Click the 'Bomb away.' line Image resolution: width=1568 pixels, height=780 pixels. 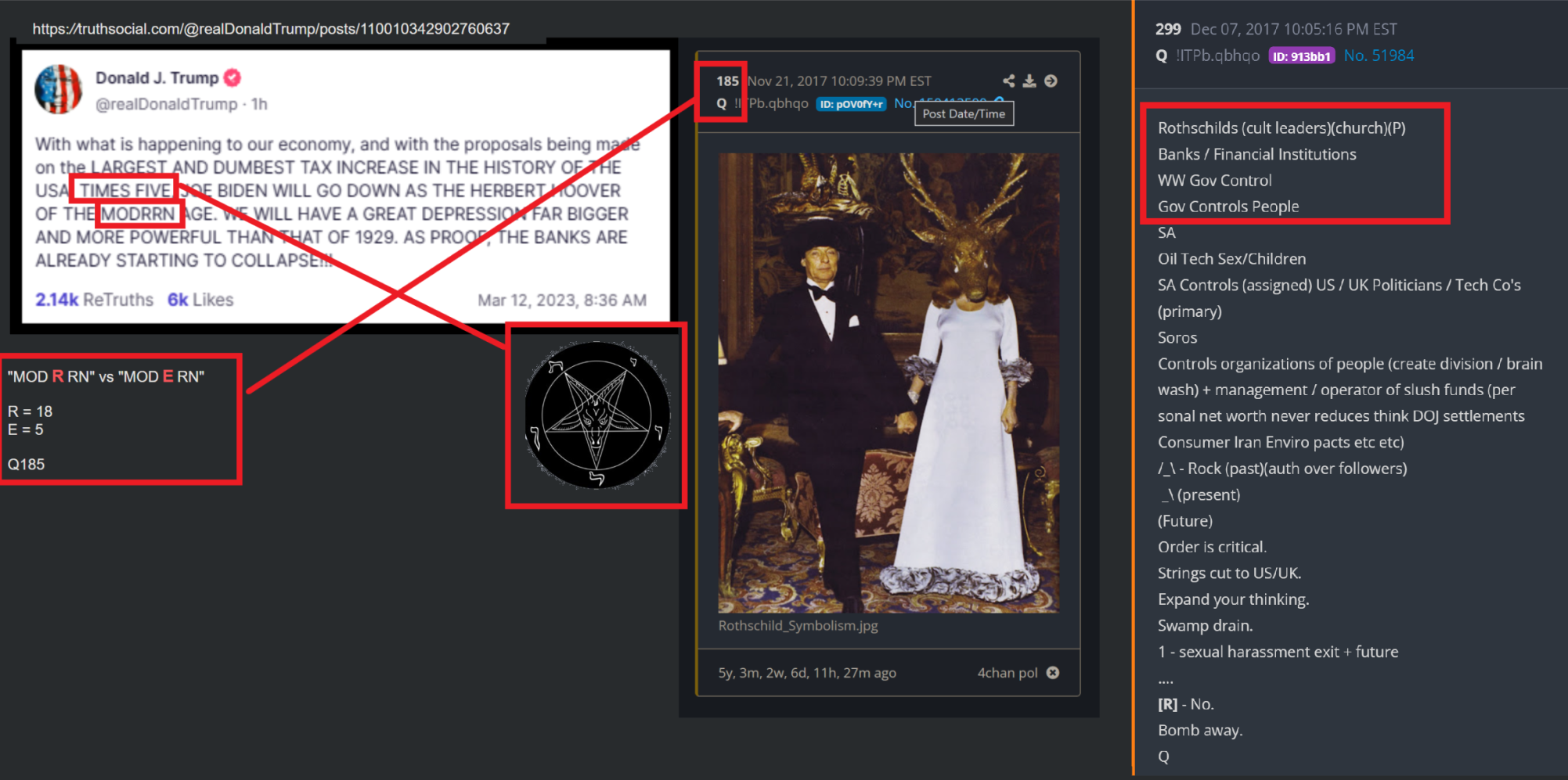pyautogui.click(x=1200, y=731)
